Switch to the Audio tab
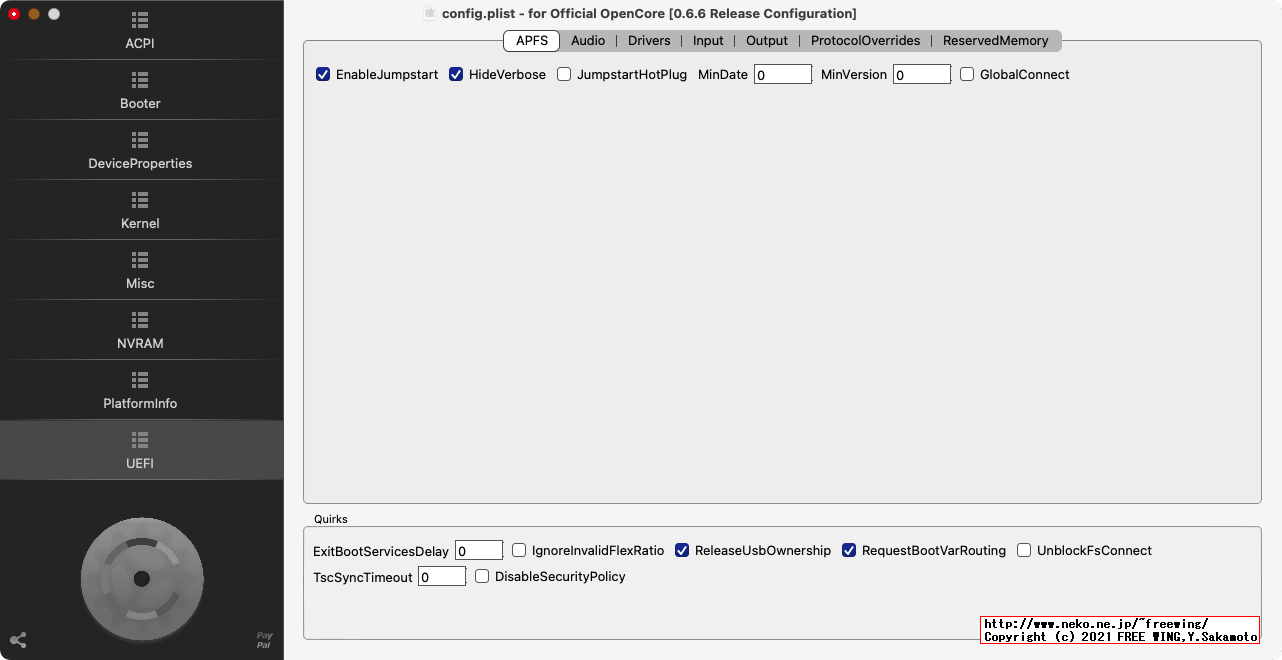1282x660 pixels. (x=588, y=41)
